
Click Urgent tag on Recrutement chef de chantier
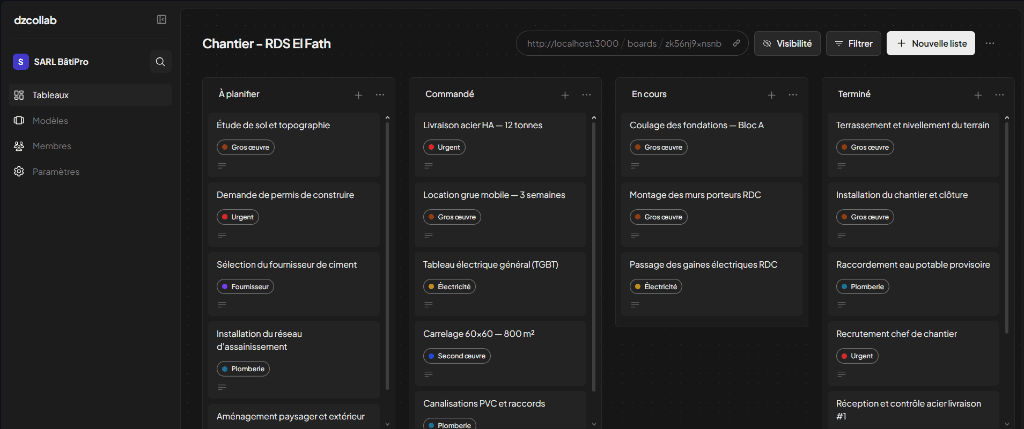pos(857,357)
